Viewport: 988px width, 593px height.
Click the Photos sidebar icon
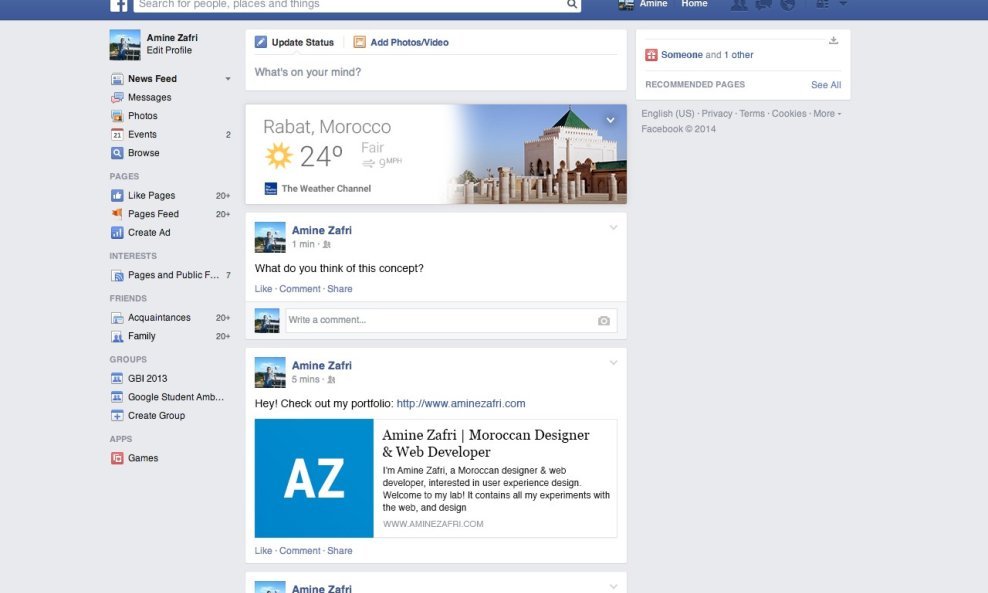[x=117, y=116]
